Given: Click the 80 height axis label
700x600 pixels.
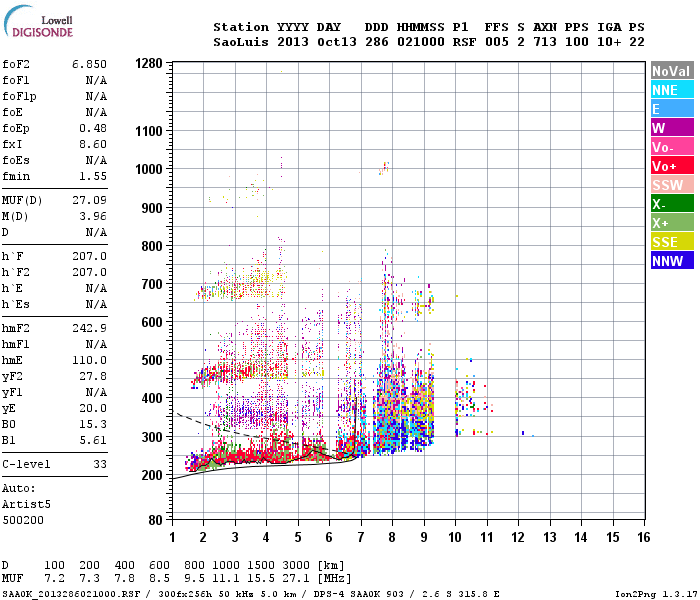Looking at the screenshot, I should pyautogui.click(x=155, y=521).
